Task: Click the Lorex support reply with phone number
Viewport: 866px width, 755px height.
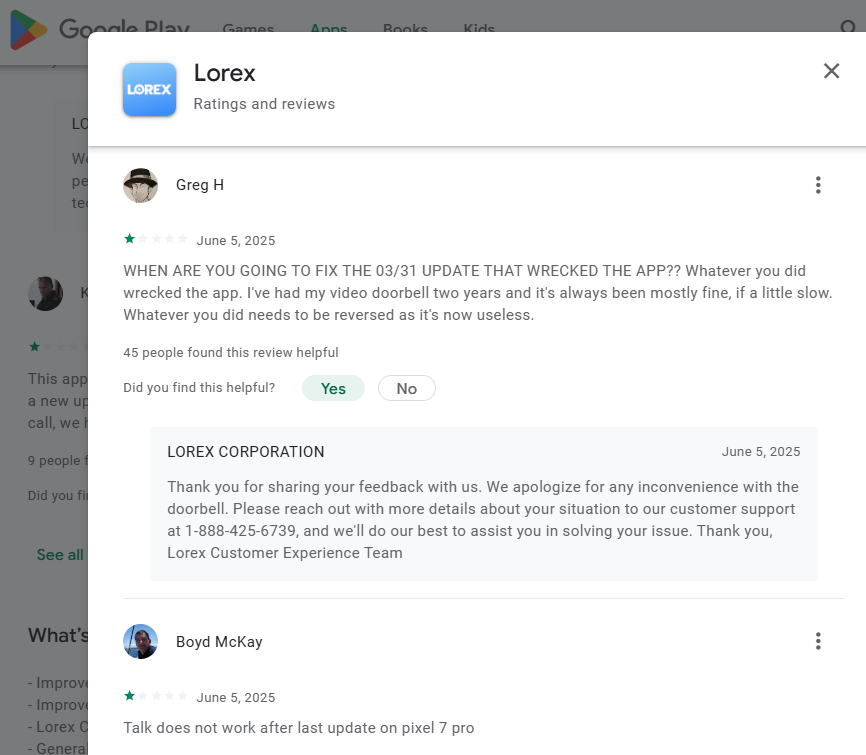Action: (x=483, y=520)
